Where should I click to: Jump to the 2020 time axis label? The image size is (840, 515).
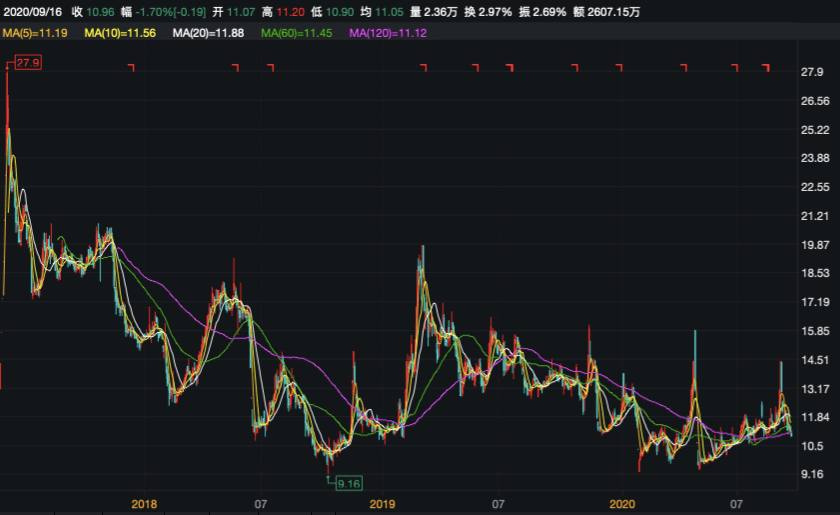[623, 503]
